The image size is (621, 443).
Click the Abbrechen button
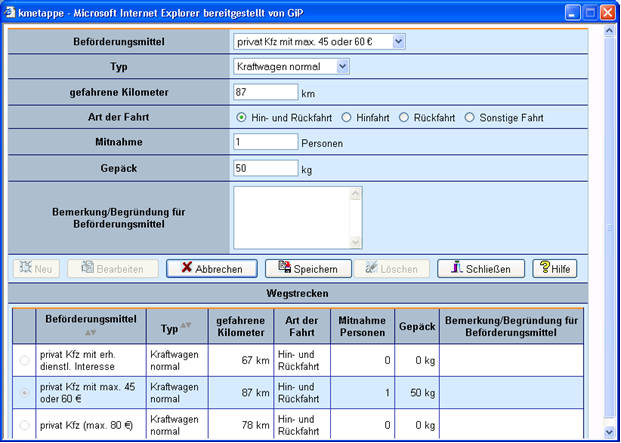[x=212, y=269]
